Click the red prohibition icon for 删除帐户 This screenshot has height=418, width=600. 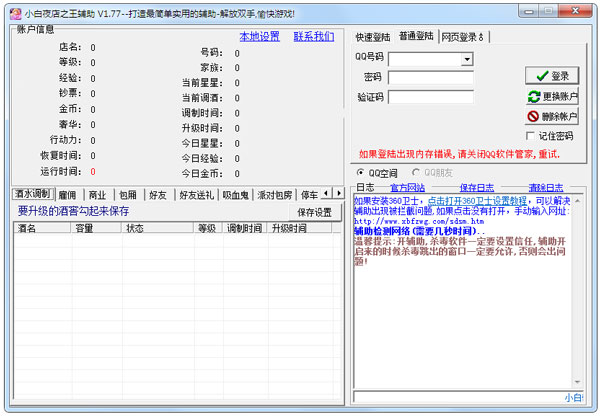[x=533, y=116]
